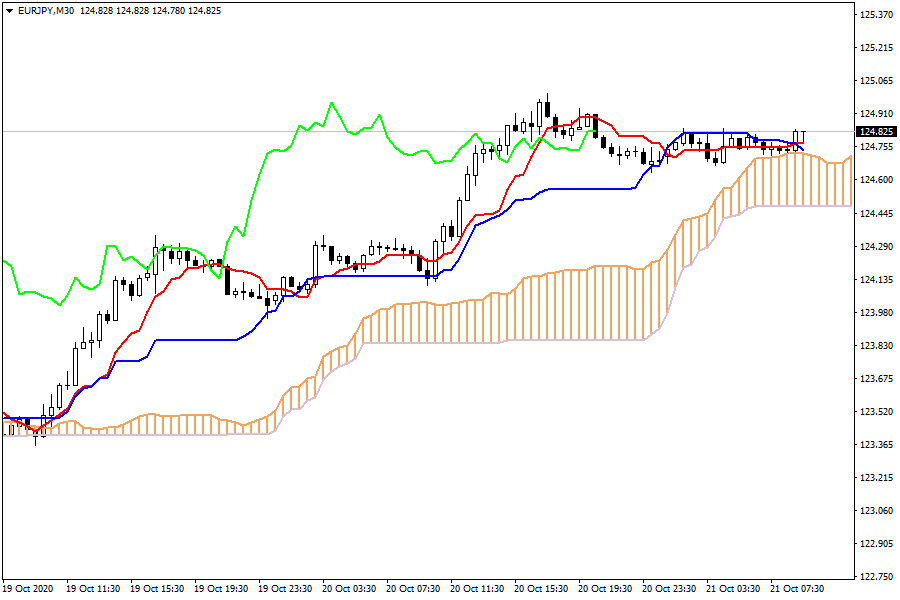Image resolution: width=900 pixels, height=600 pixels.
Task: Click the 125.065 level on price scale
Action: point(876,81)
